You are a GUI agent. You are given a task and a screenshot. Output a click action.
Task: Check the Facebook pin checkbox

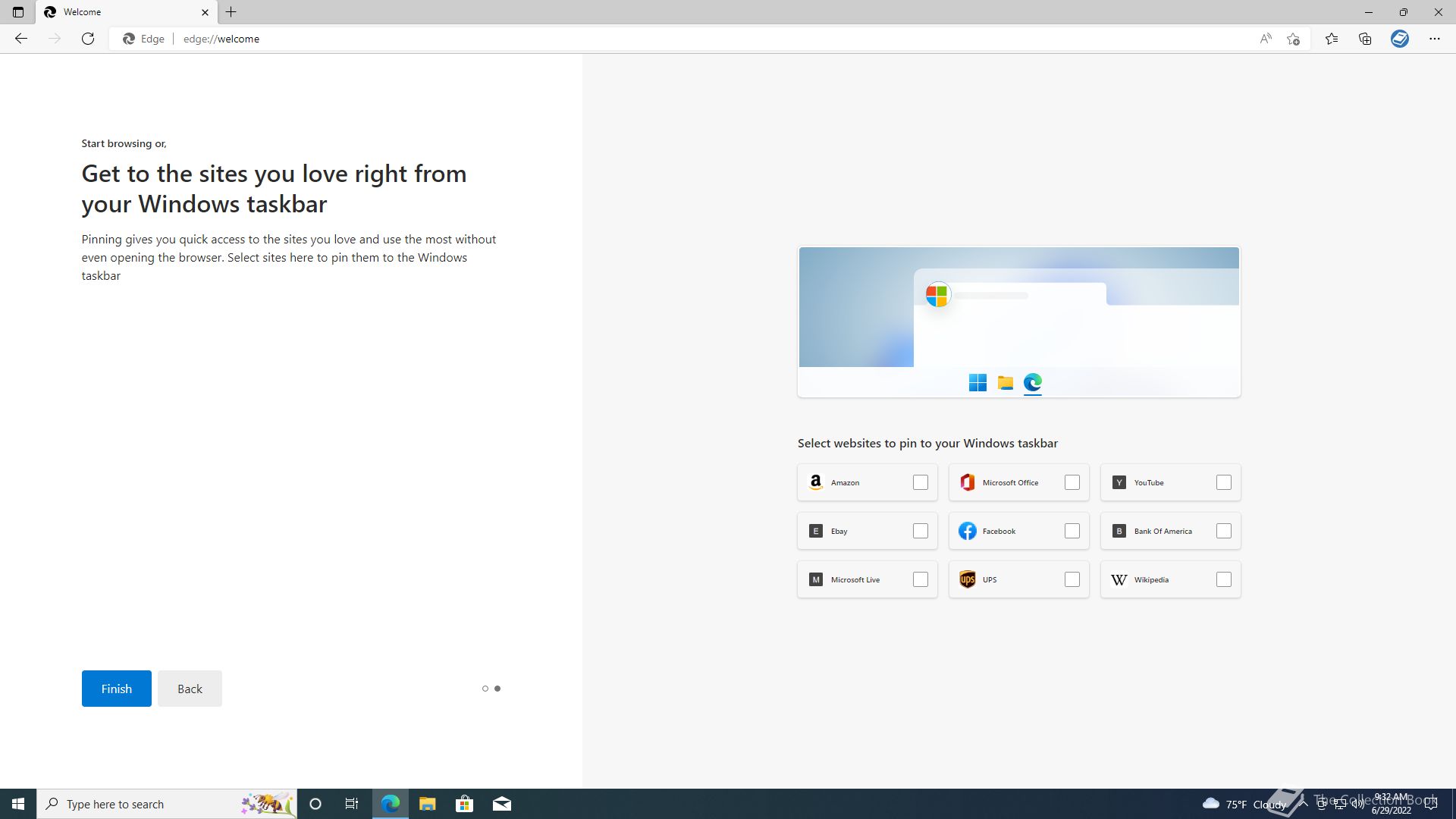[x=1072, y=531]
